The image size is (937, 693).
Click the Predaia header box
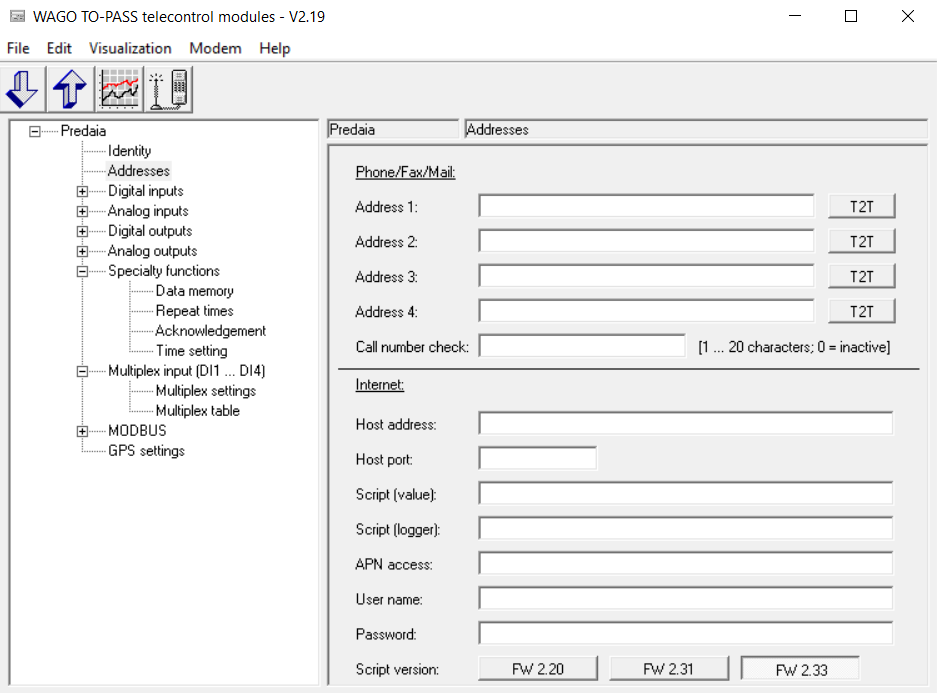pyautogui.click(x=393, y=130)
